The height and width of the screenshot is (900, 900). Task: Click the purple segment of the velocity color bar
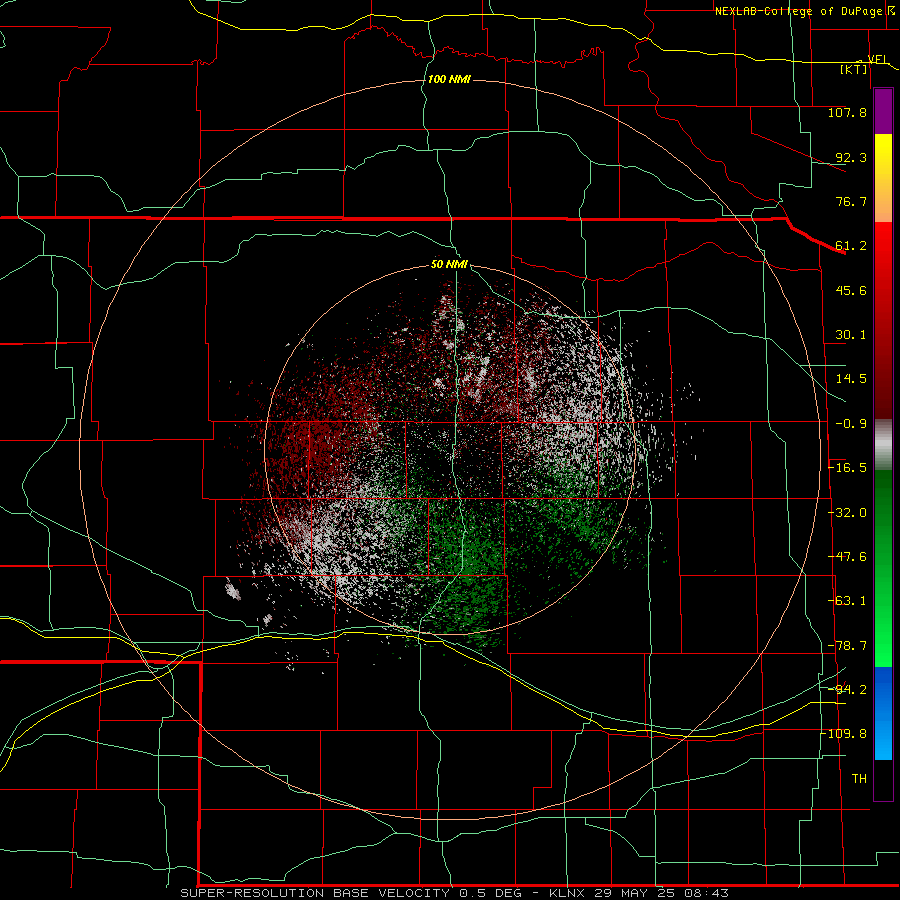(x=883, y=112)
